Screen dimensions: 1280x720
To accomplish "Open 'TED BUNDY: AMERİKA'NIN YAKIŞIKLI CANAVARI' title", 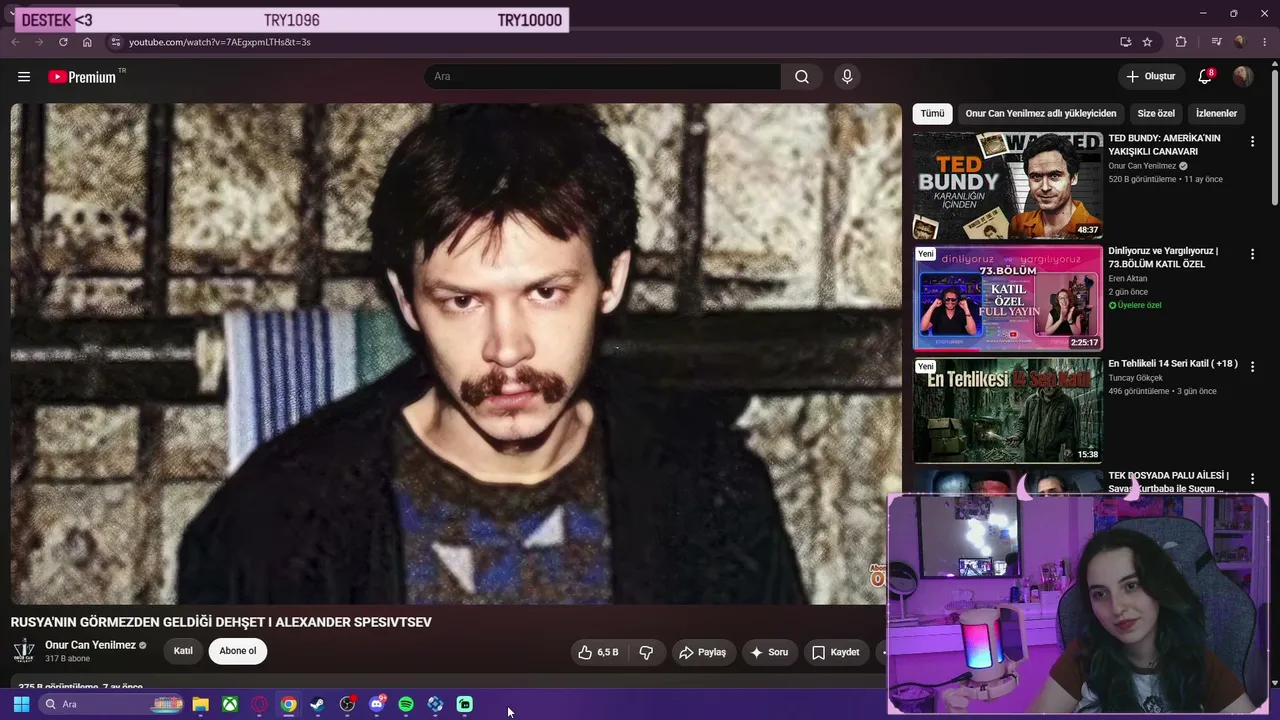I will (1164, 145).
